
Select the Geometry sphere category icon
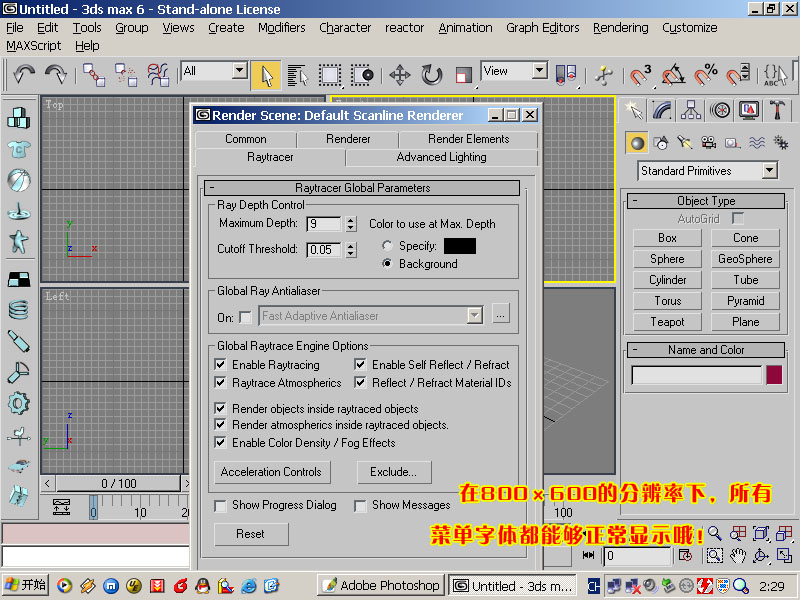(x=637, y=143)
